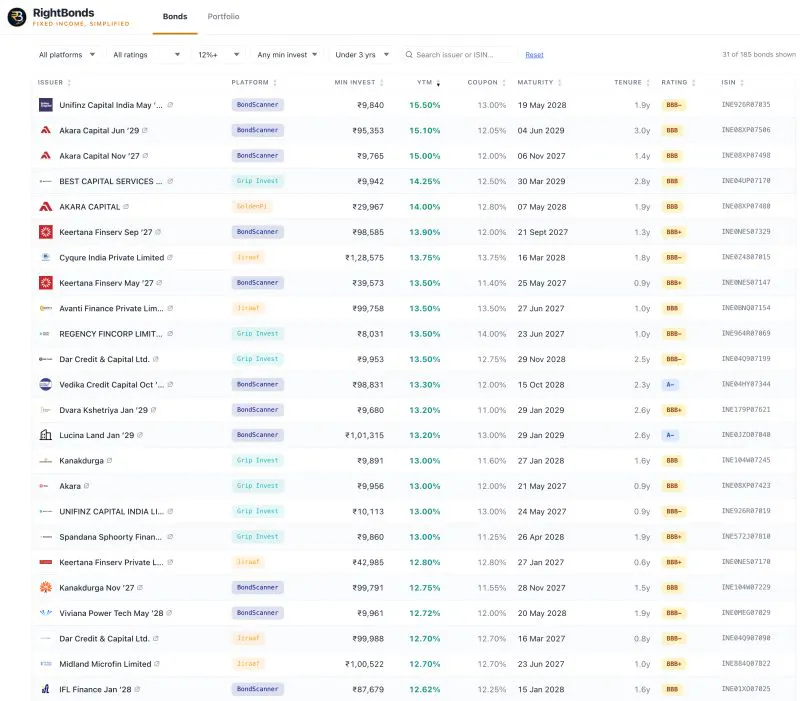The width and height of the screenshot is (800, 701).
Task: Click Lucina Land building logo
Action: point(46,435)
